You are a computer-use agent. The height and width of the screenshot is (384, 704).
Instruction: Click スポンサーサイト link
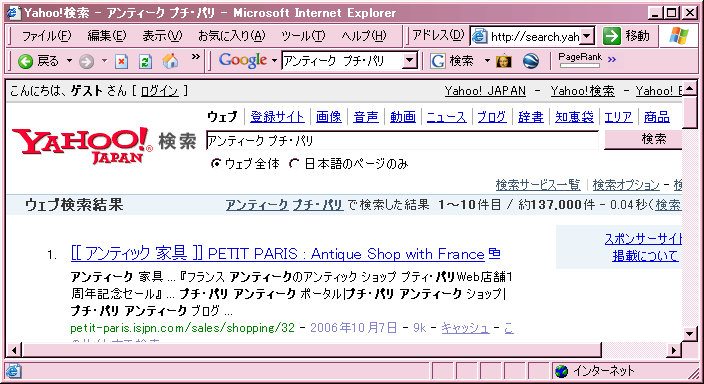643,238
